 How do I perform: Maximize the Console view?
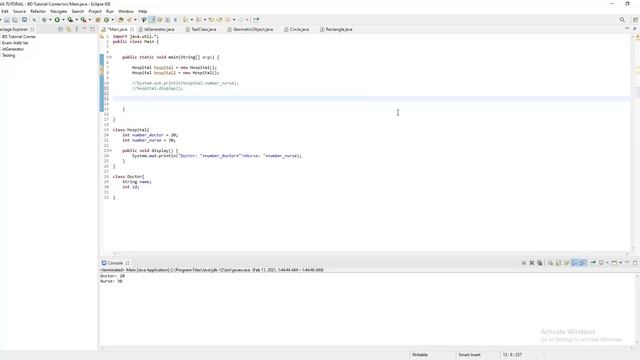tap(635, 262)
